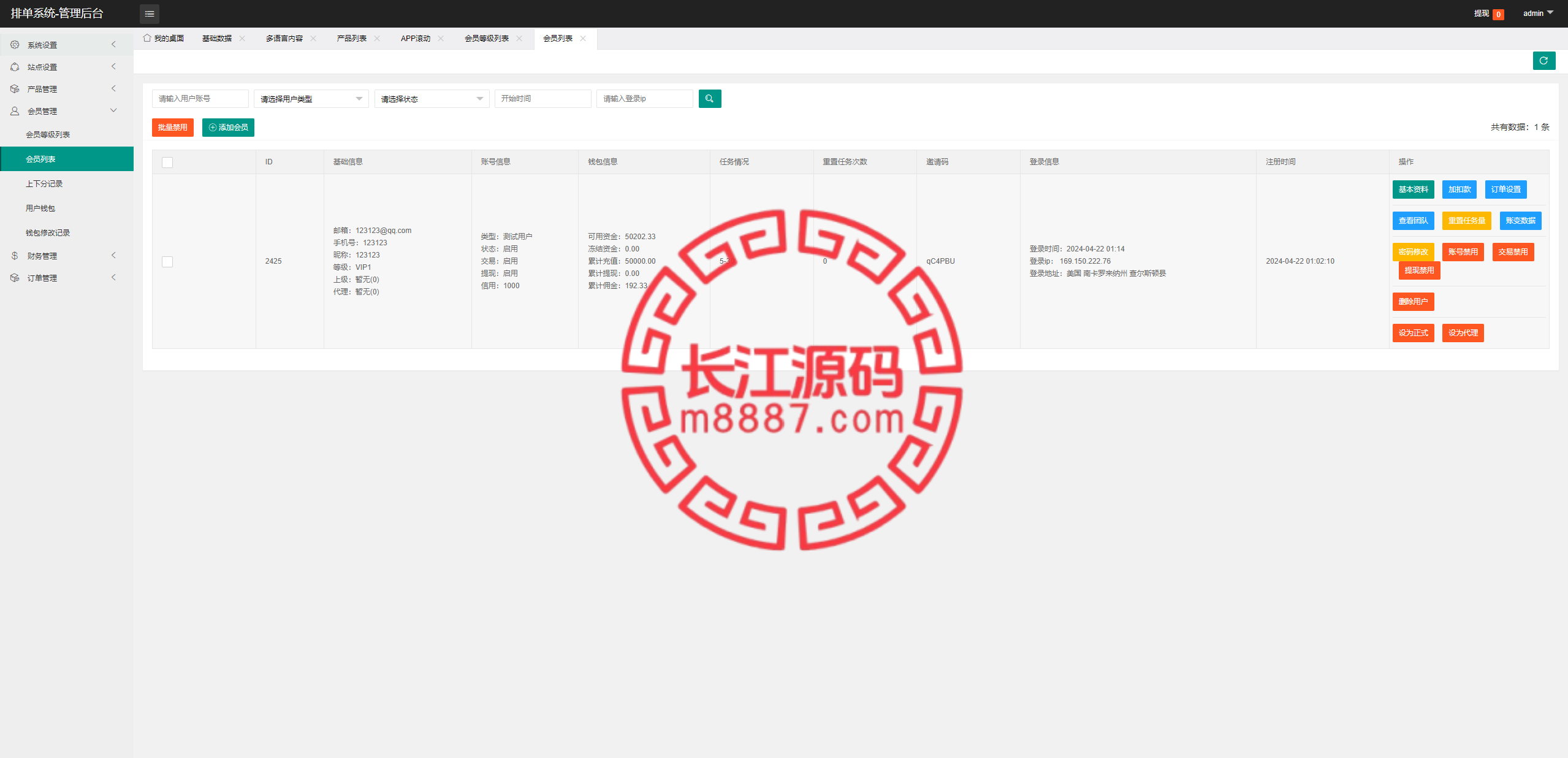Toggle the sidebar hamburger menu icon
Image resolution: width=1568 pixels, height=758 pixels.
[150, 13]
